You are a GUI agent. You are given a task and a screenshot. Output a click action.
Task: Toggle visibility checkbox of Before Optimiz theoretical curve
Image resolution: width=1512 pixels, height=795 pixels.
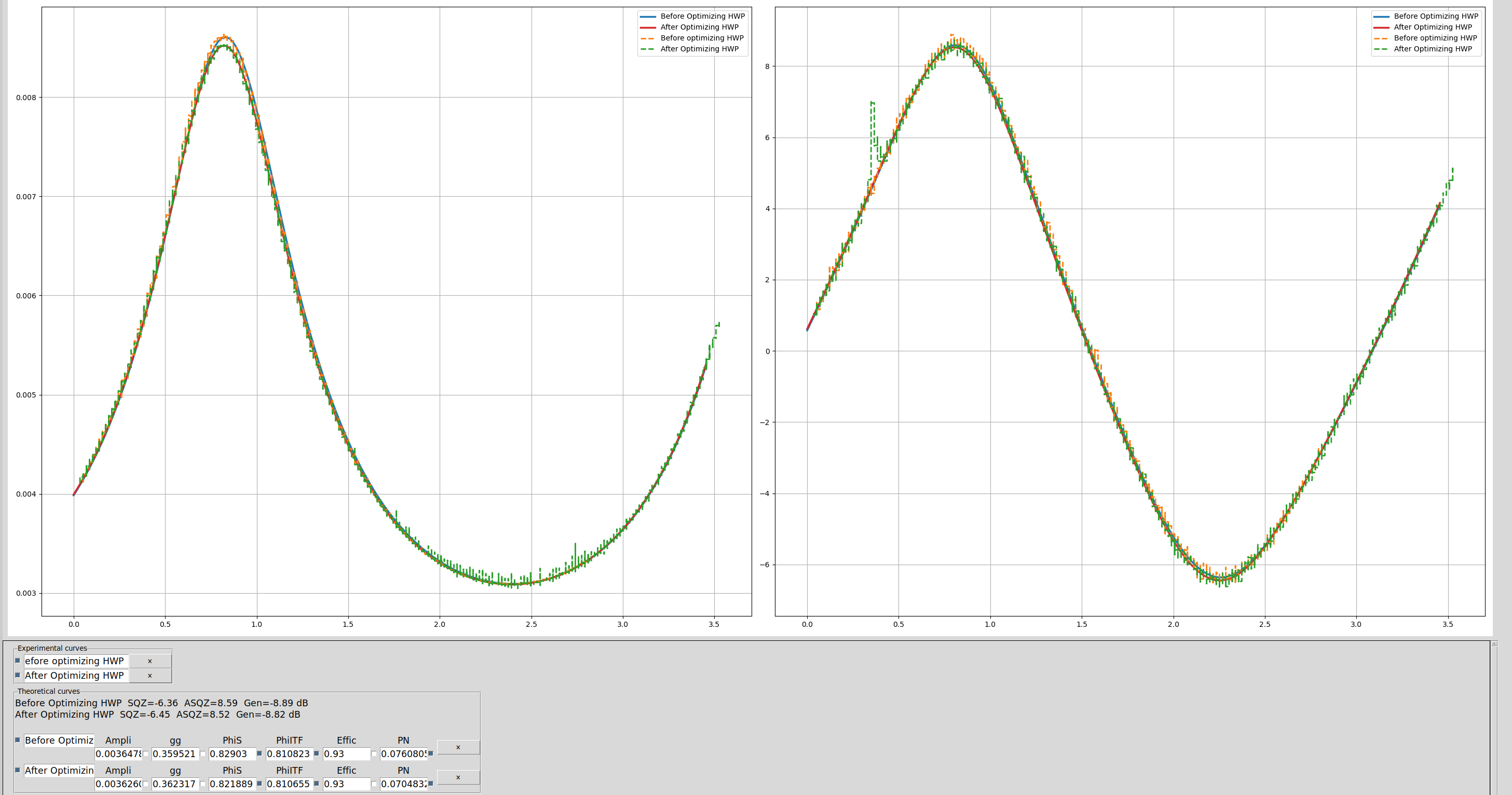tap(18, 740)
